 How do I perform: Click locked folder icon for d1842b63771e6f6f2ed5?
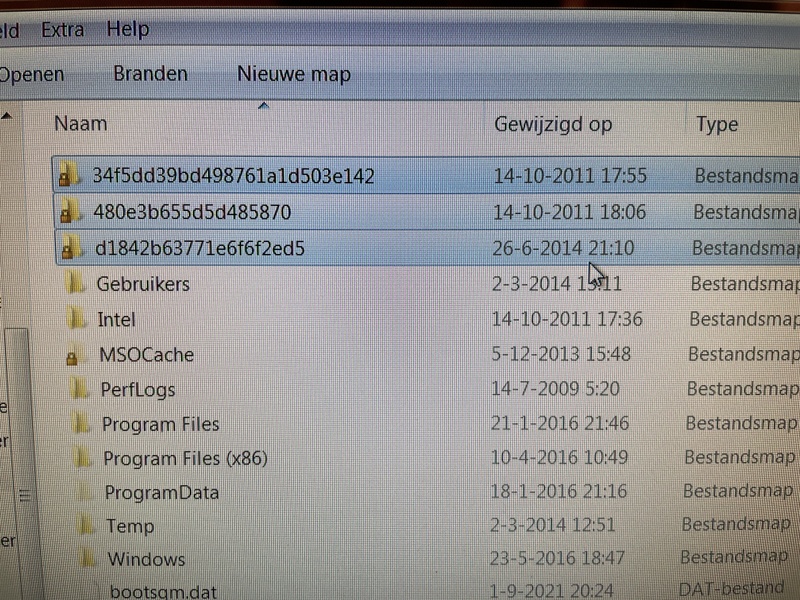[71, 248]
